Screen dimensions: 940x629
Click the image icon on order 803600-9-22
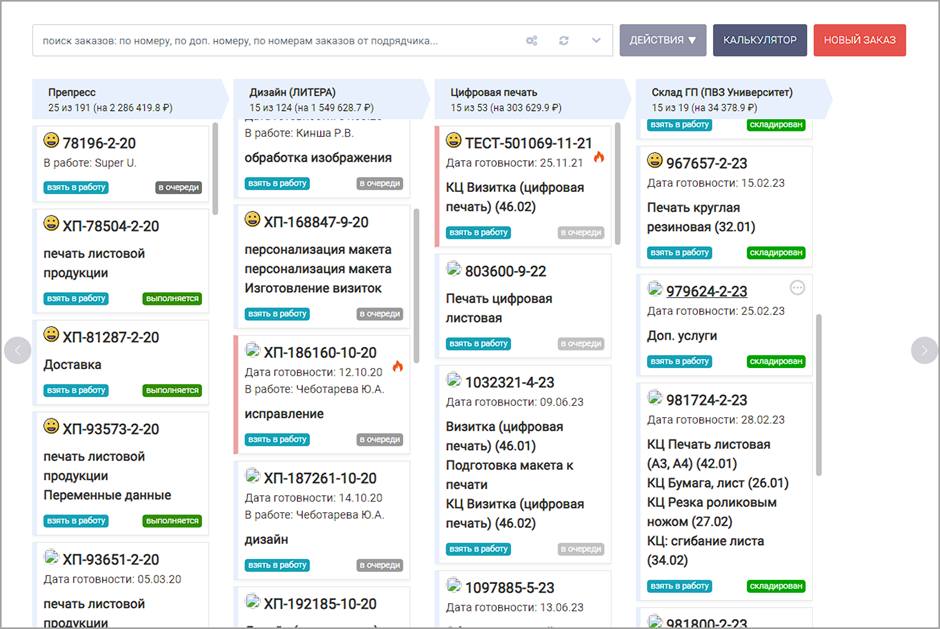click(454, 269)
